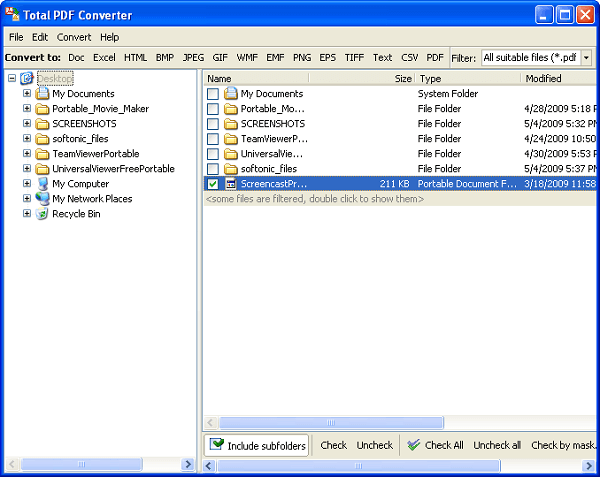
Task: Click the SCREENSHOTS folder icon in file list
Action: [x=231, y=124]
